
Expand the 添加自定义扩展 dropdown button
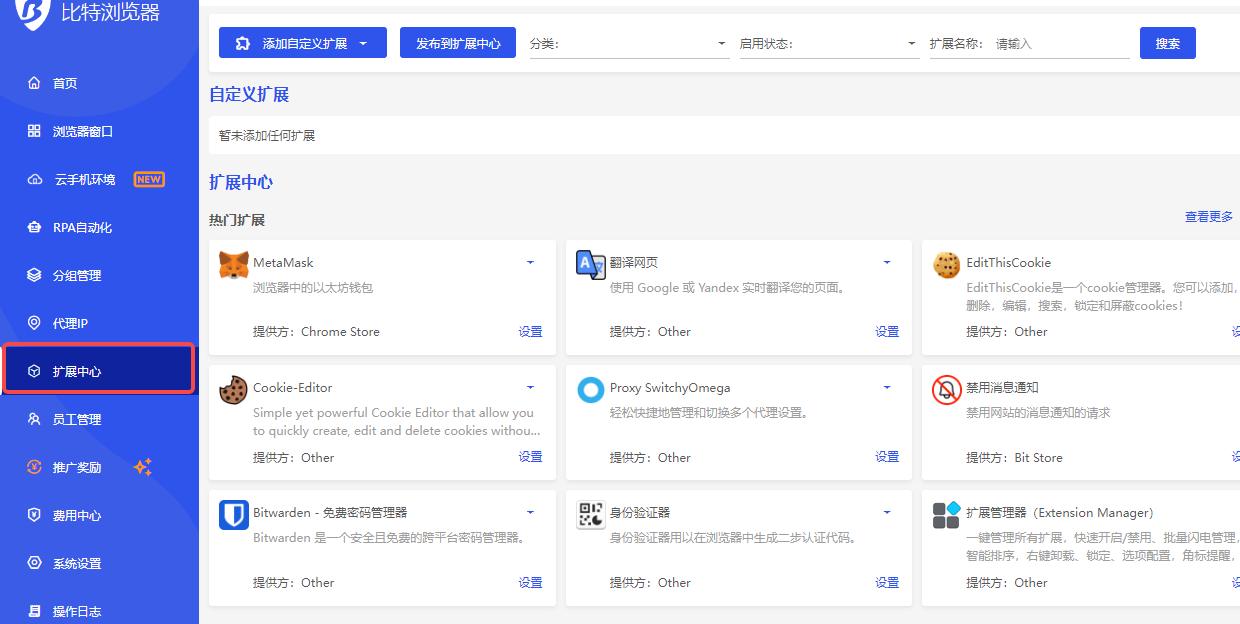(x=363, y=43)
